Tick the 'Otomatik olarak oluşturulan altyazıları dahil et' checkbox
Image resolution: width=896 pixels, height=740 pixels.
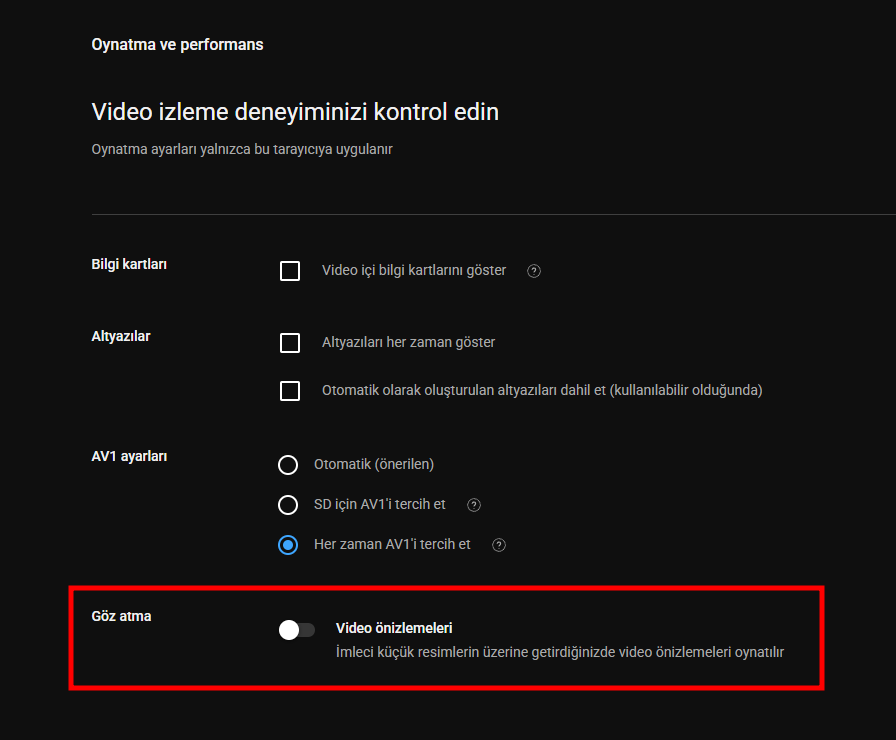pyautogui.click(x=290, y=391)
